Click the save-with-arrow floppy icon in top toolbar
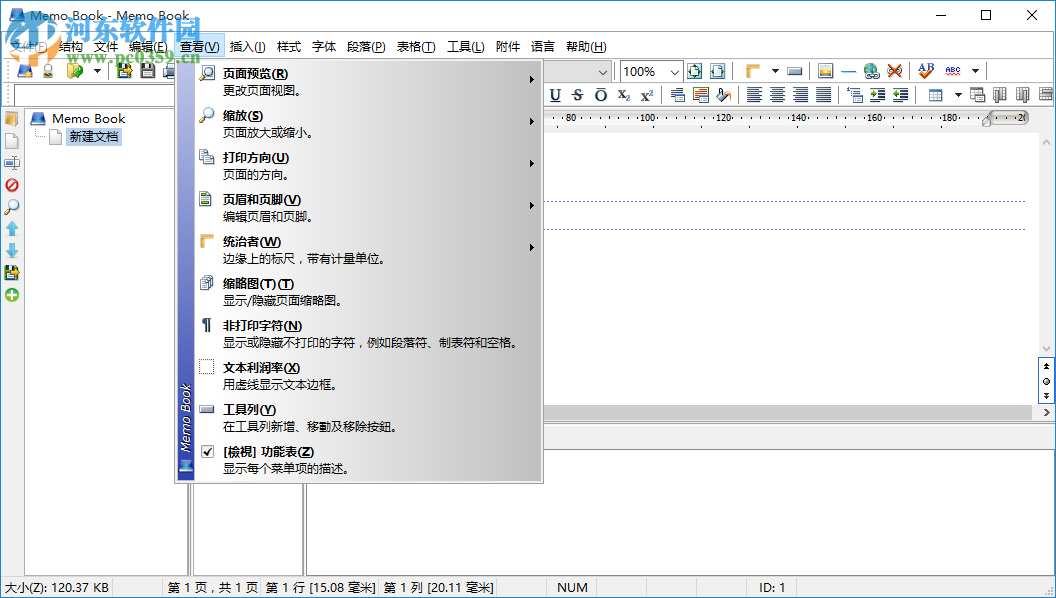The image size is (1056, 598). [124, 71]
